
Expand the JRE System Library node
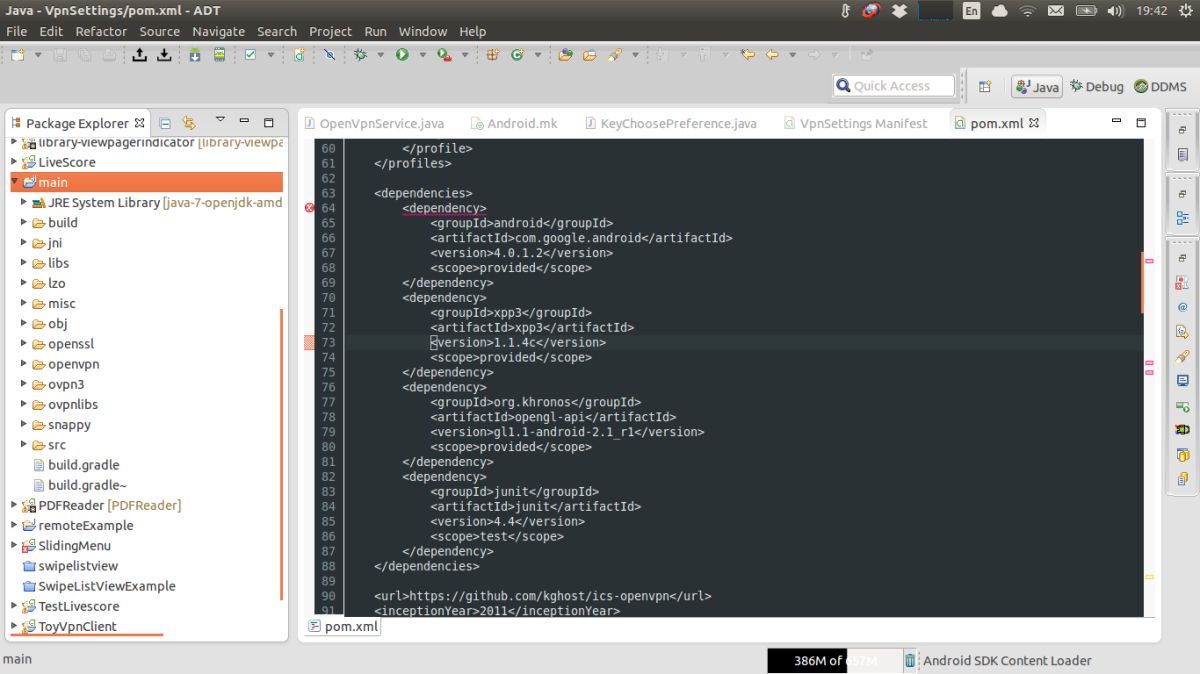point(24,202)
